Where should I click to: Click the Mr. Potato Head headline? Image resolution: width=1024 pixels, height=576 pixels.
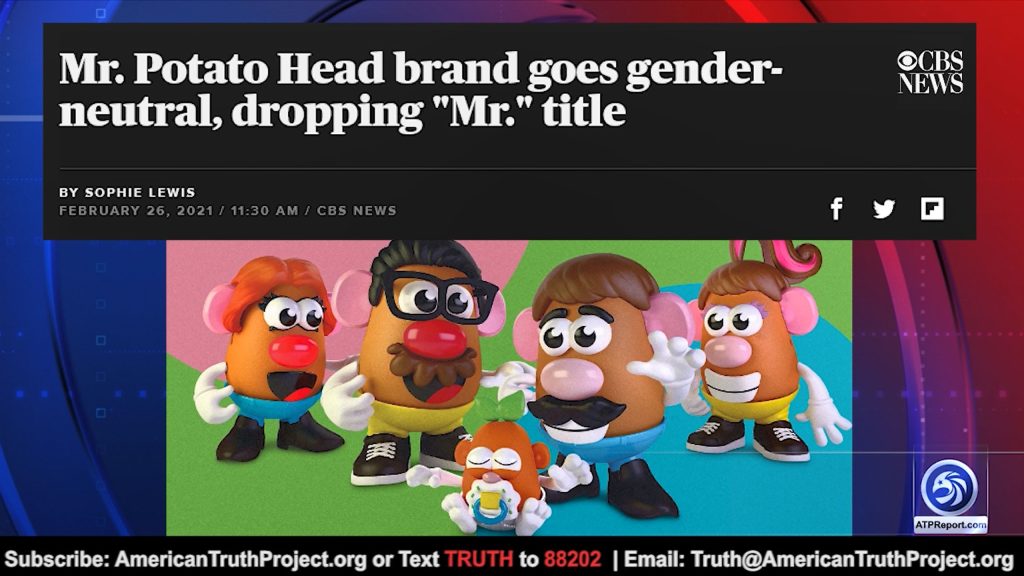click(421, 89)
